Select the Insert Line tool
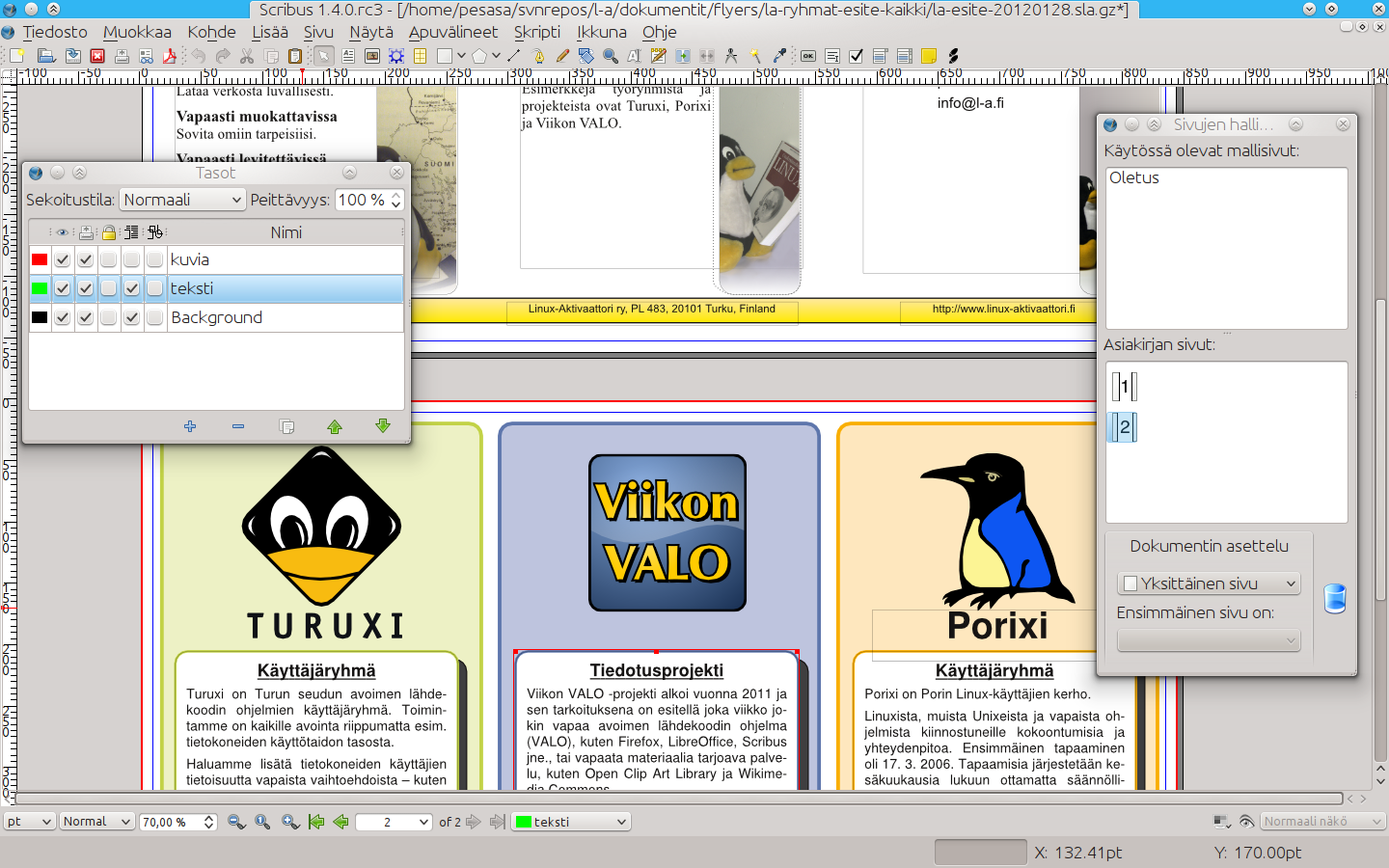1389x868 pixels. 514,56
